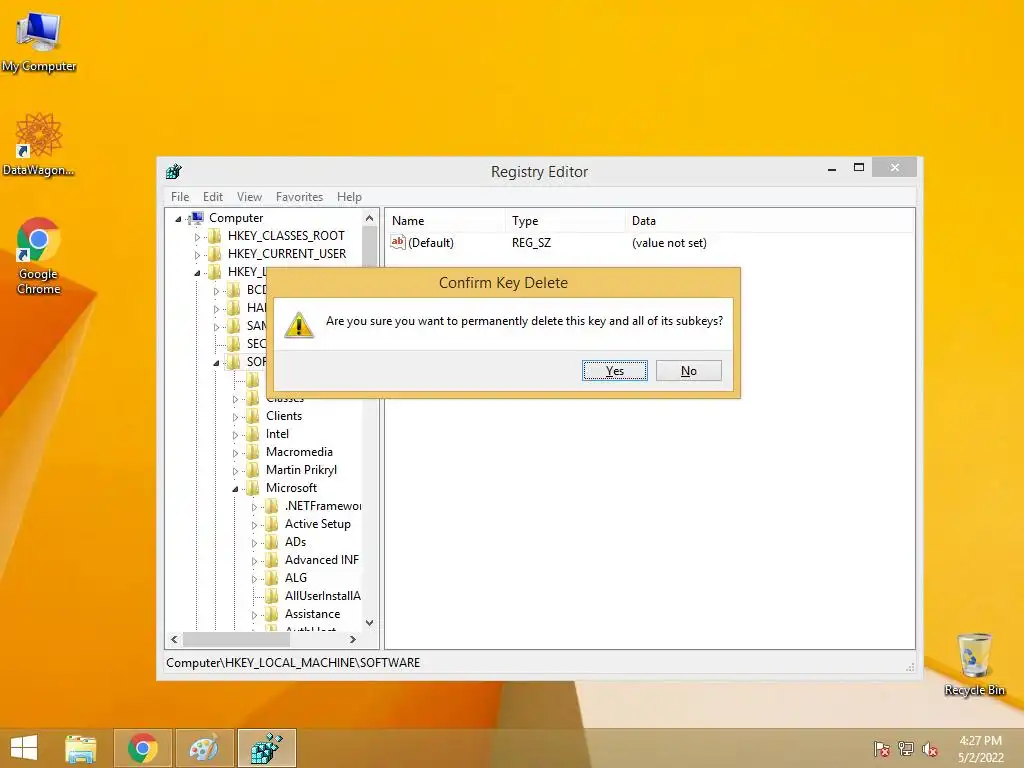Expand the Advanced INF key
Screen dimensions: 1024x768
tap(254, 561)
